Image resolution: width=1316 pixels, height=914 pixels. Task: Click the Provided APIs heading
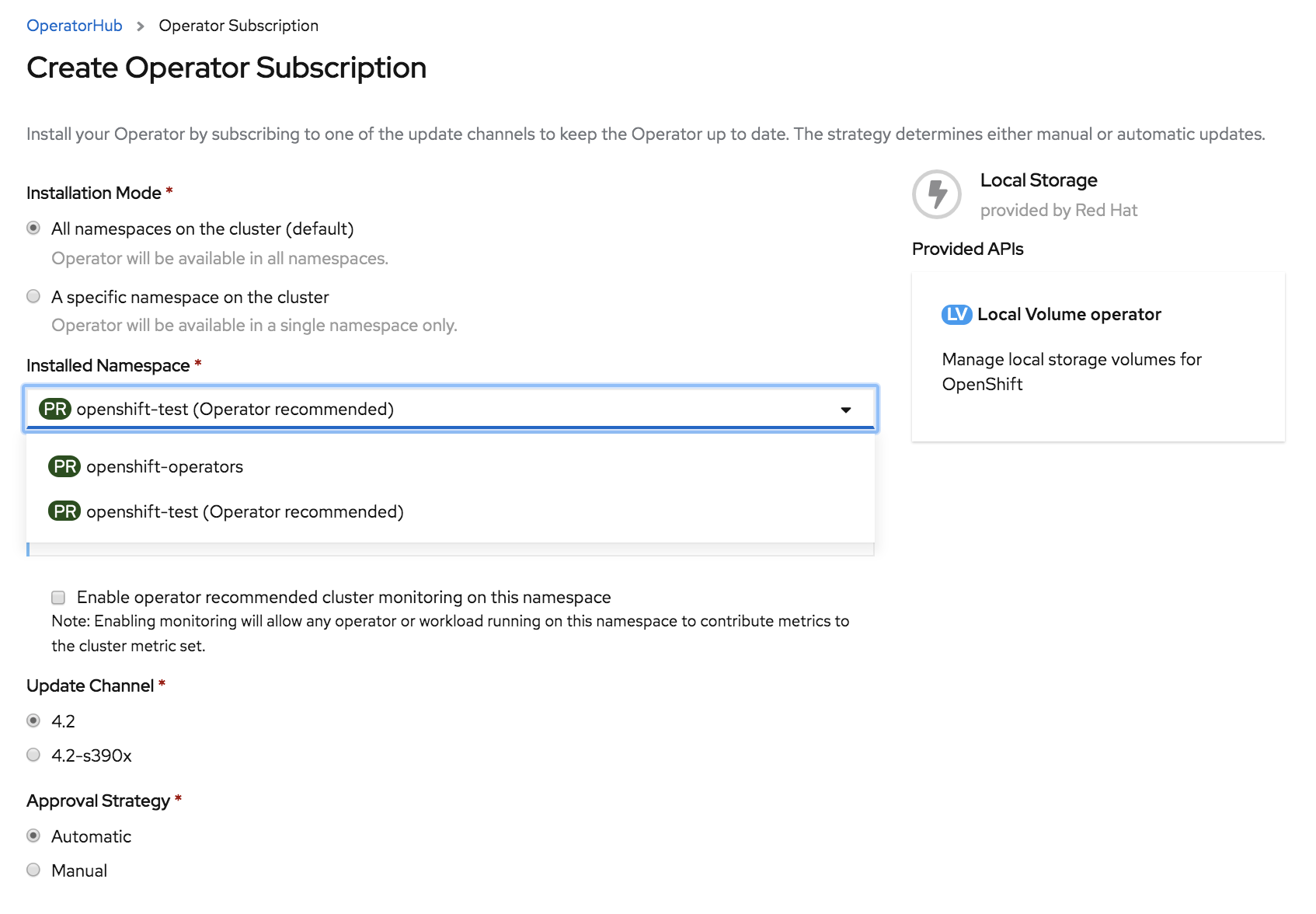coord(968,249)
